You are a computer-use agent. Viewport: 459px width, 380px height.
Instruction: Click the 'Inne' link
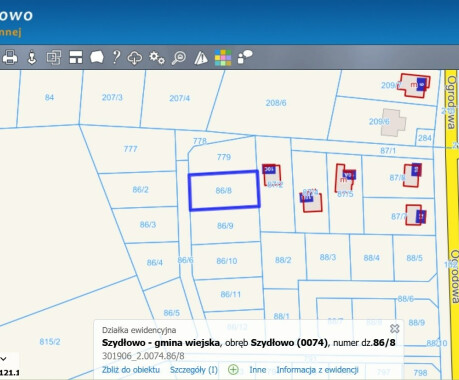point(258,370)
